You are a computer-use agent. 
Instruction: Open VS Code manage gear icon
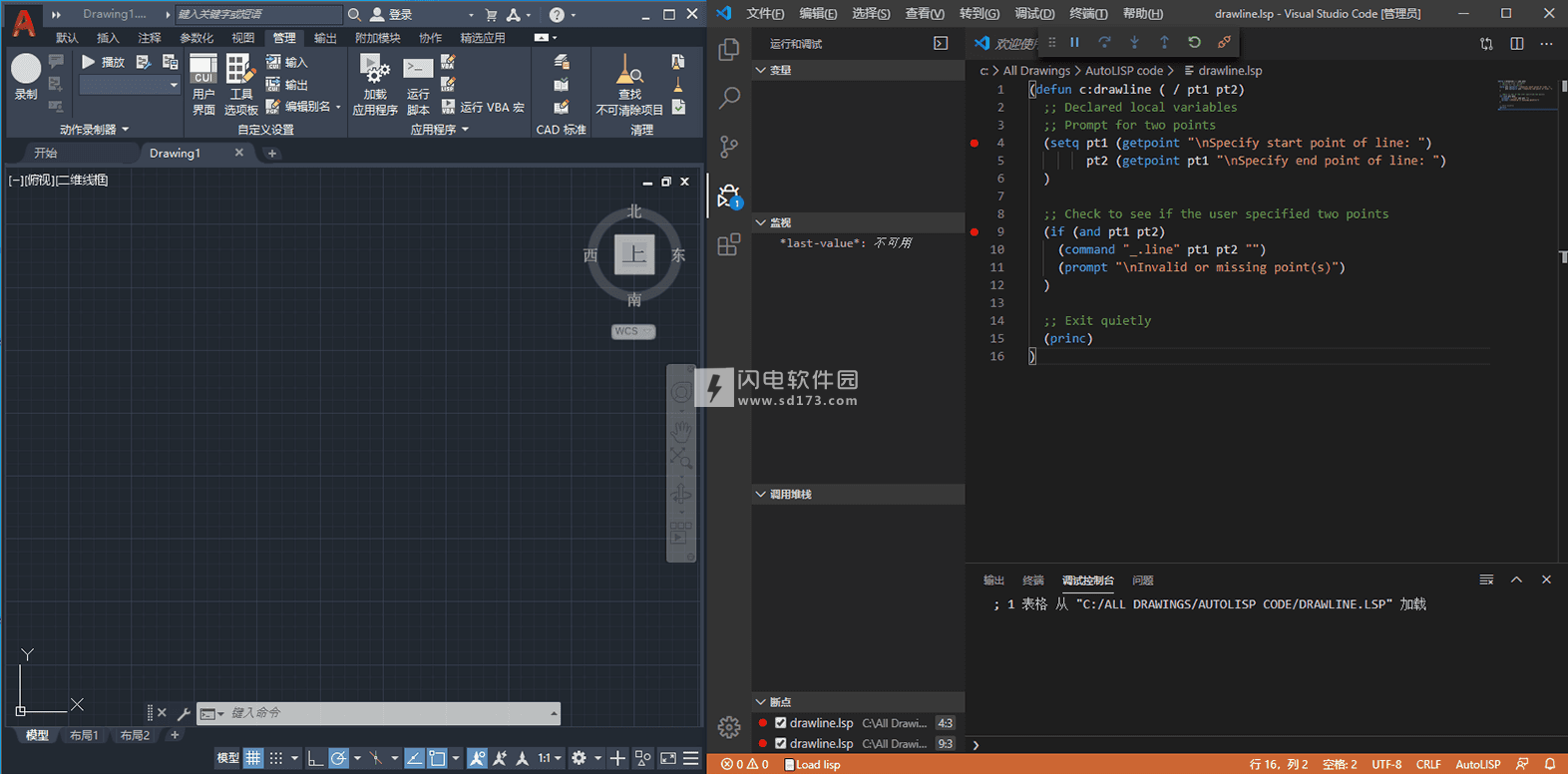click(729, 727)
